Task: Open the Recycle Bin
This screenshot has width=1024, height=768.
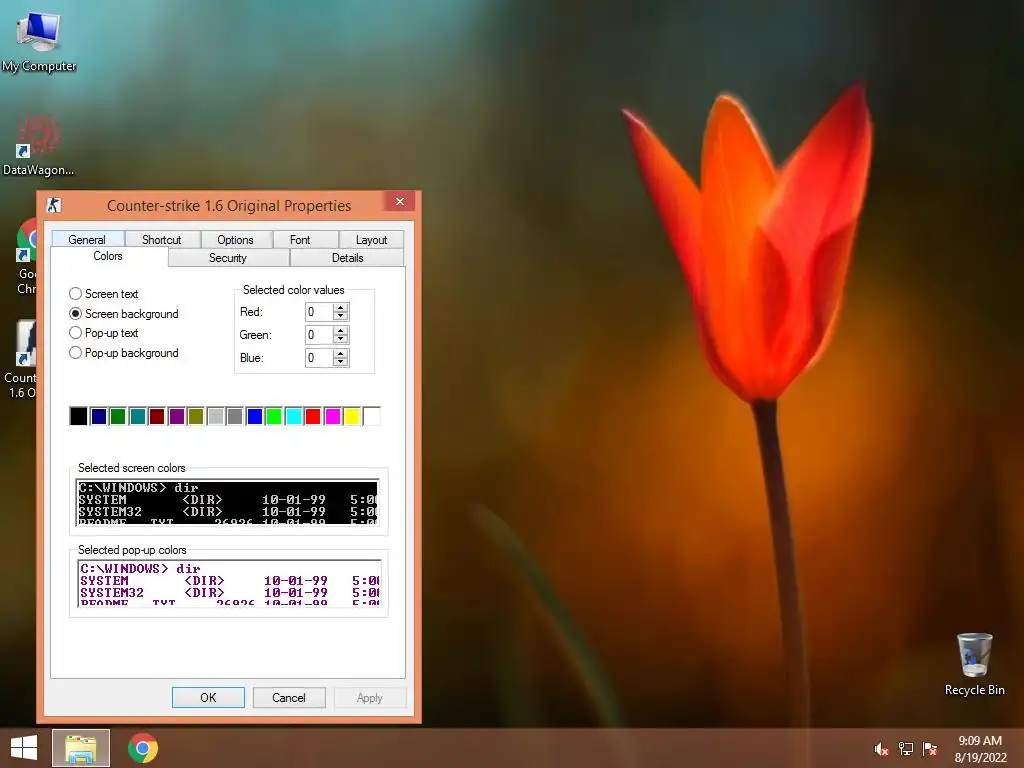Action: 974,664
